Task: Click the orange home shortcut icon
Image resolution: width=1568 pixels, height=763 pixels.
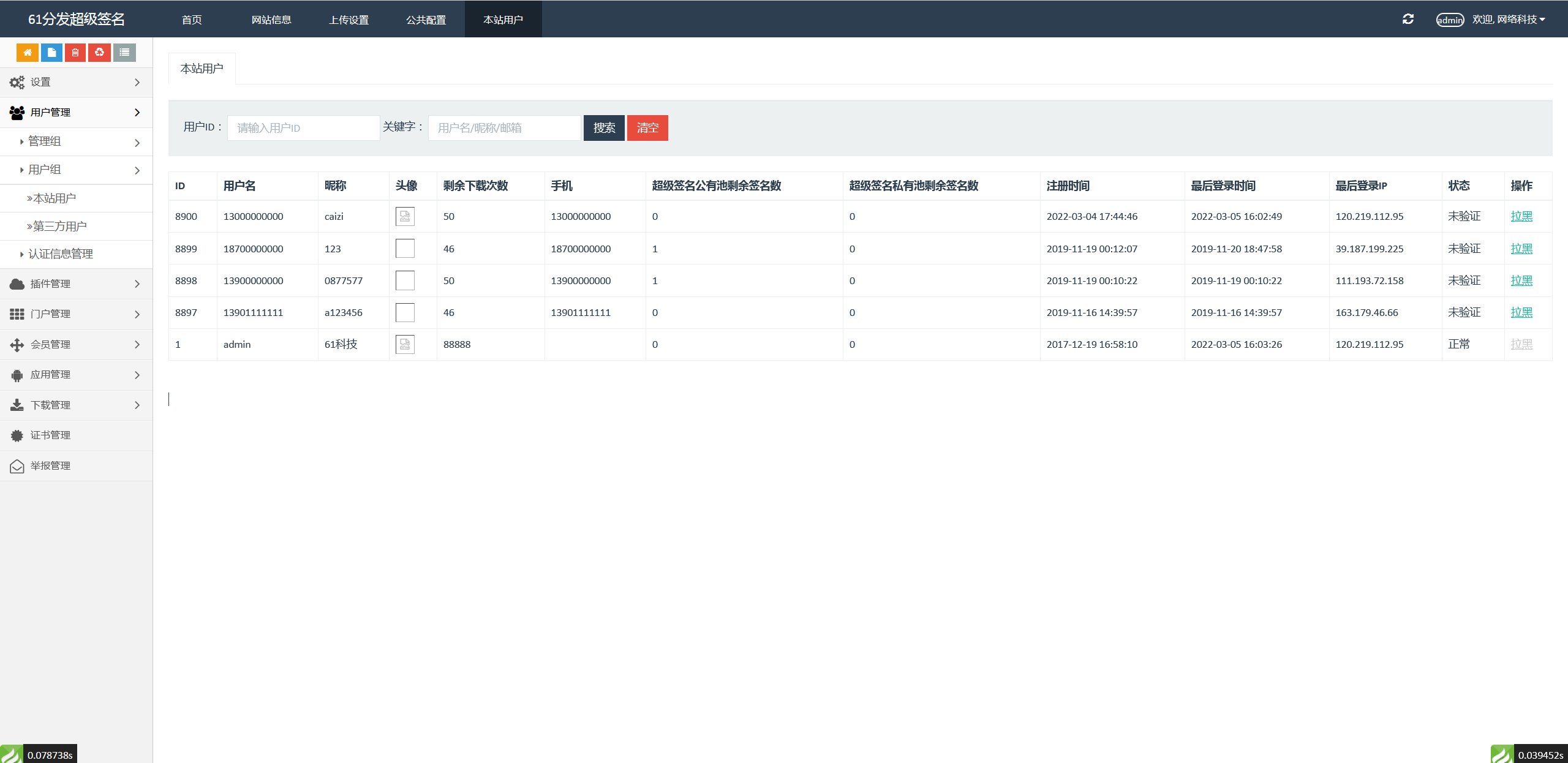Action: 28,53
